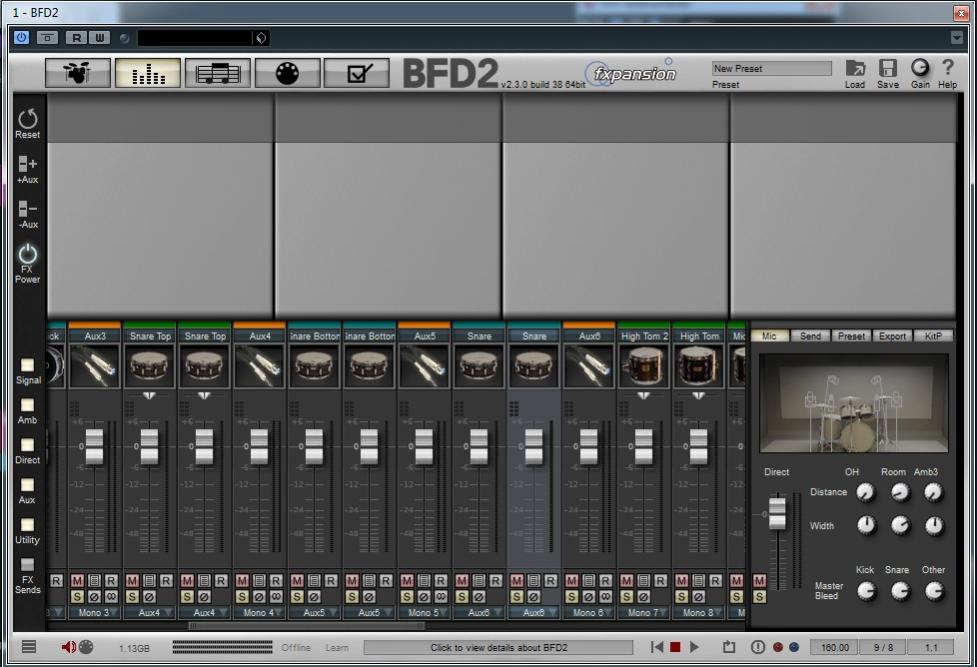
Task: Open the Mono 3 output dropdown
Action: [x=94, y=612]
